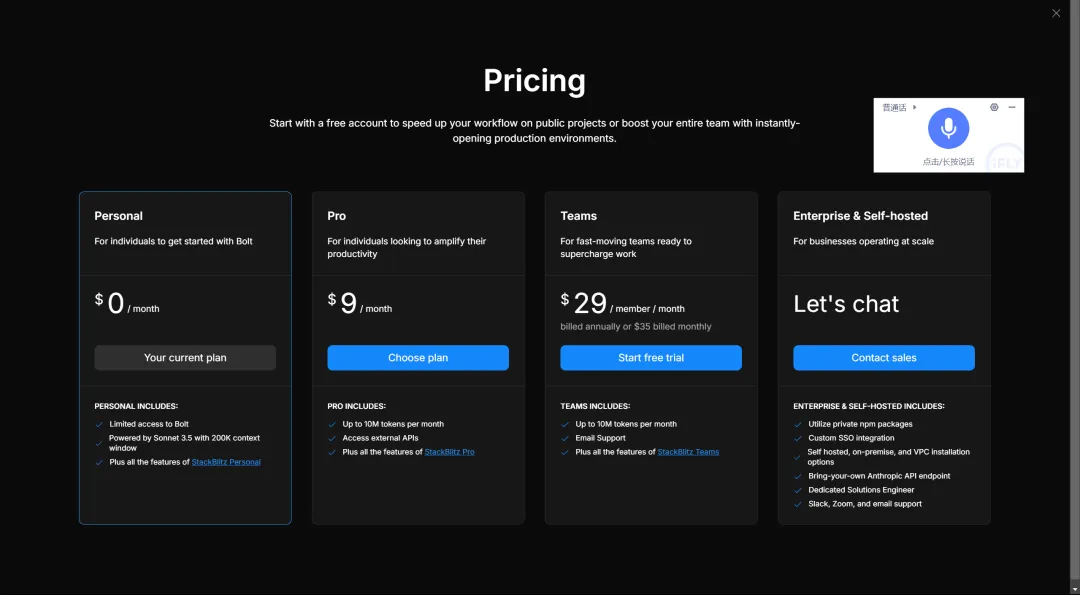Image resolution: width=1080 pixels, height=595 pixels.
Task: Select the Personal plan card heading
Action: pyautogui.click(x=118, y=216)
